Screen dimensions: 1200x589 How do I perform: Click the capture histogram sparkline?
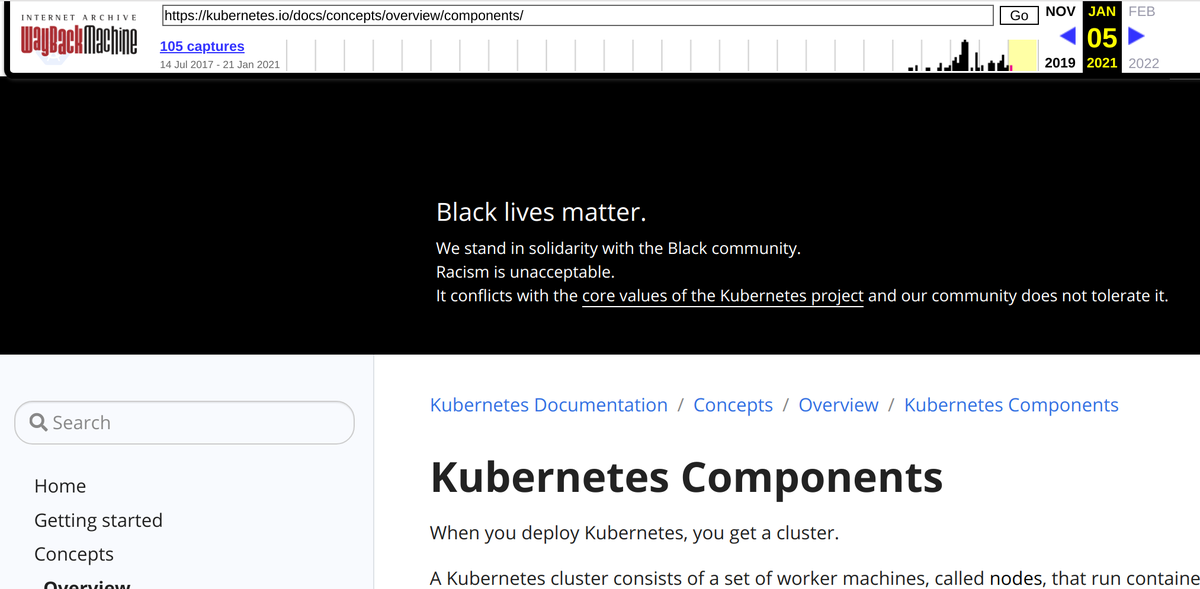pyautogui.click(x=663, y=55)
